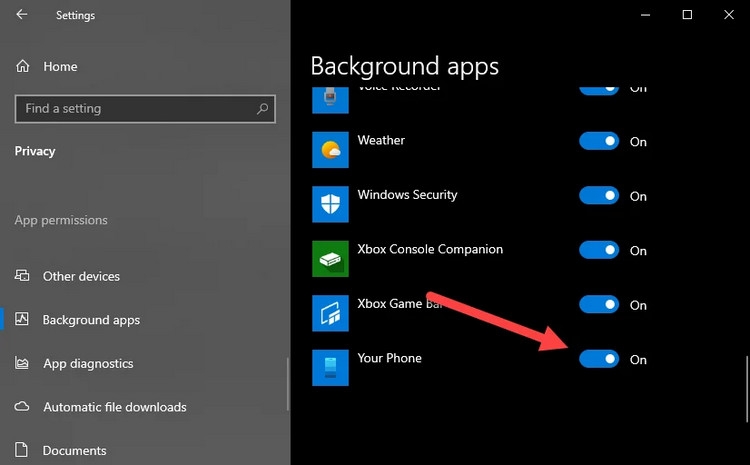Click the Home house icon
Image resolution: width=750 pixels, height=465 pixels.
coord(22,66)
